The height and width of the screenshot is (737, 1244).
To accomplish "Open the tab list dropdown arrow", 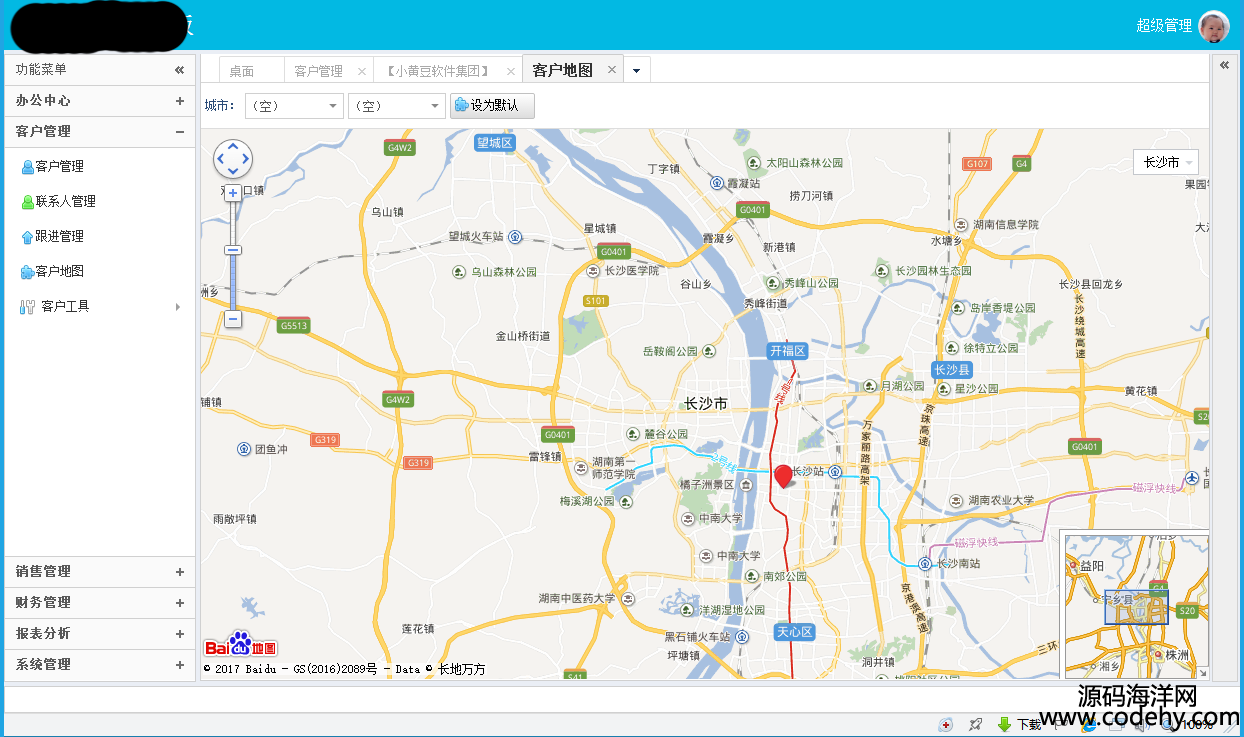I will pyautogui.click(x=637, y=71).
